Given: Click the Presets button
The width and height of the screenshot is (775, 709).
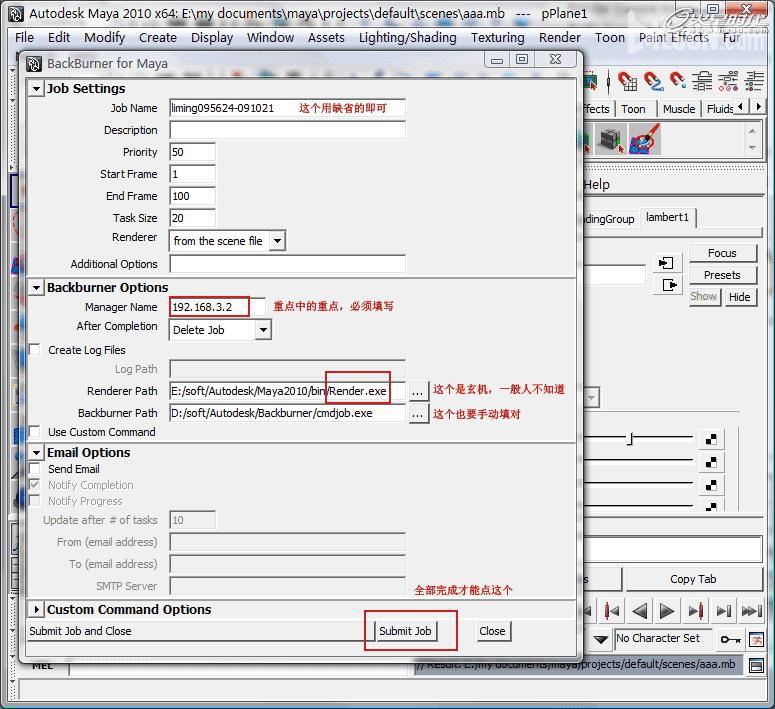Looking at the screenshot, I should (721, 275).
